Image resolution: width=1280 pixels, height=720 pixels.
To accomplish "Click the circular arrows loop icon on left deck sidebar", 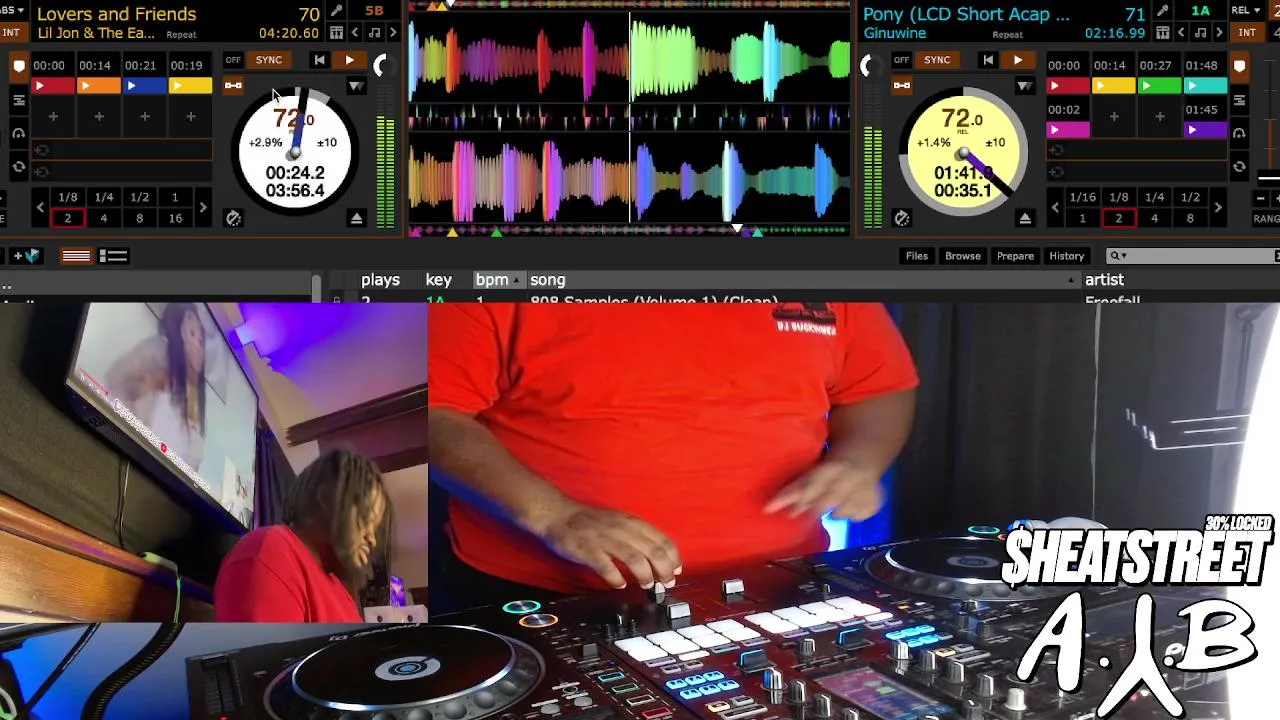I will 19,167.
